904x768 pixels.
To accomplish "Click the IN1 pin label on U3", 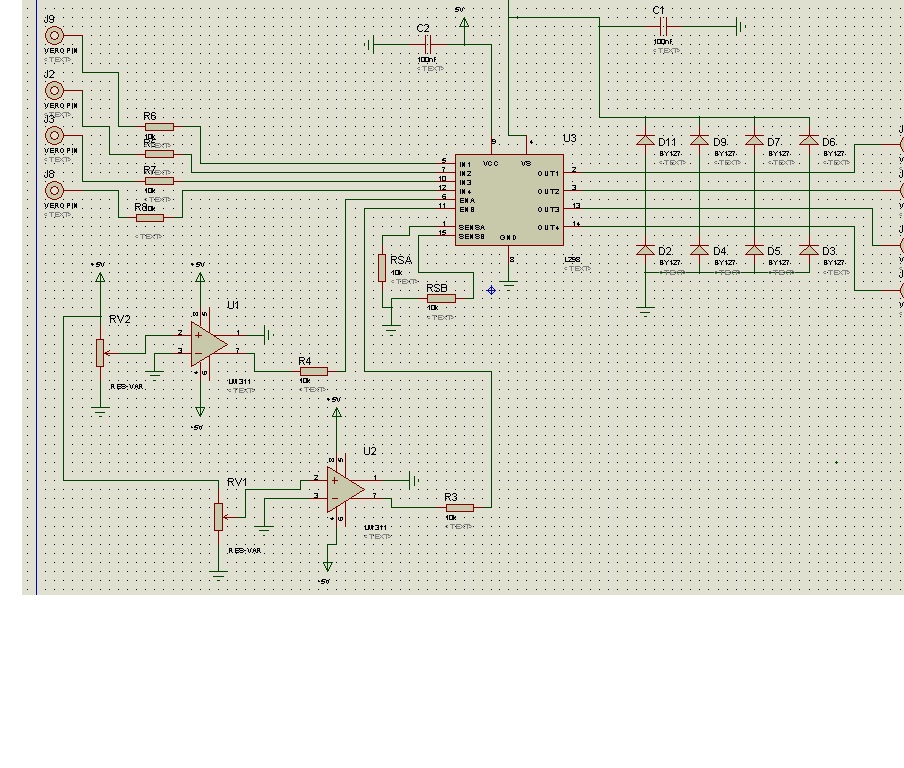I will (465, 164).
